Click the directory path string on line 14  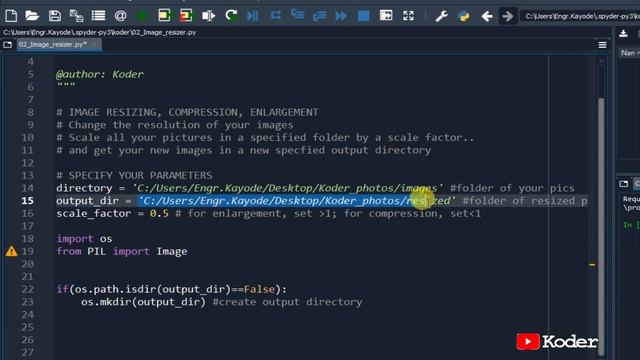tap(288, 188)
